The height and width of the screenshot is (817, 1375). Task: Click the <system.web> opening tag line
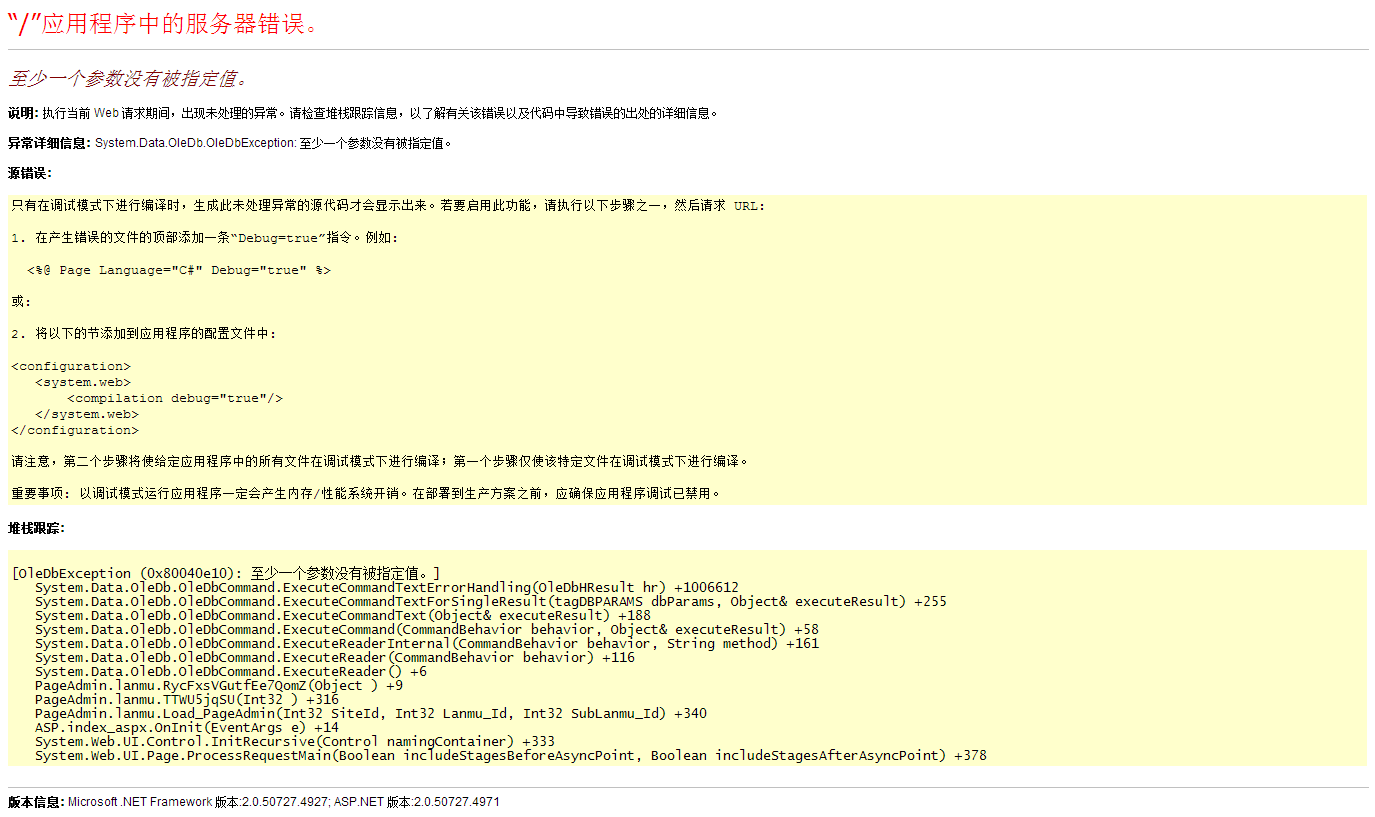coord(83,382)
